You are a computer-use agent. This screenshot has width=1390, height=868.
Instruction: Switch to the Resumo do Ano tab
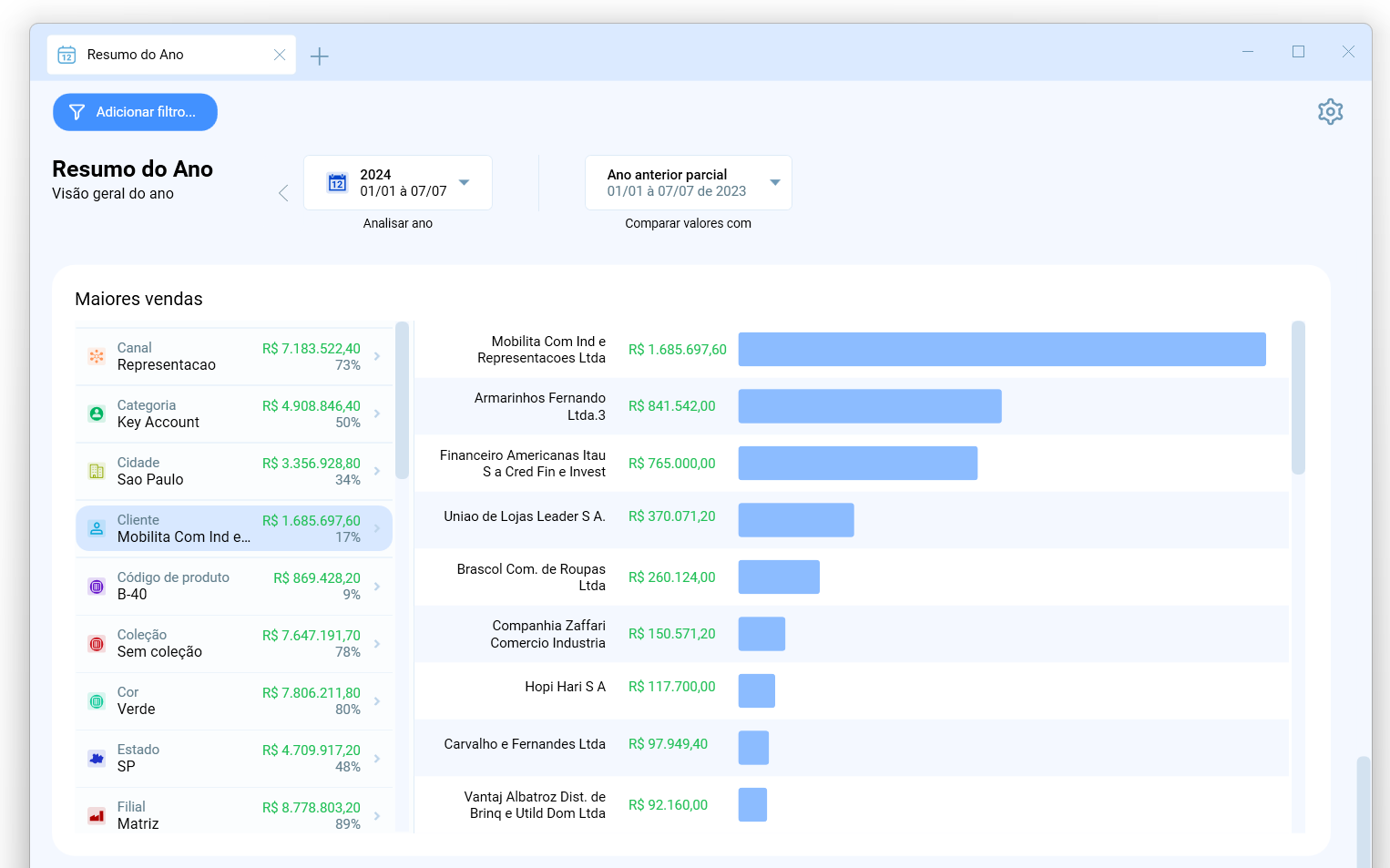171,55
